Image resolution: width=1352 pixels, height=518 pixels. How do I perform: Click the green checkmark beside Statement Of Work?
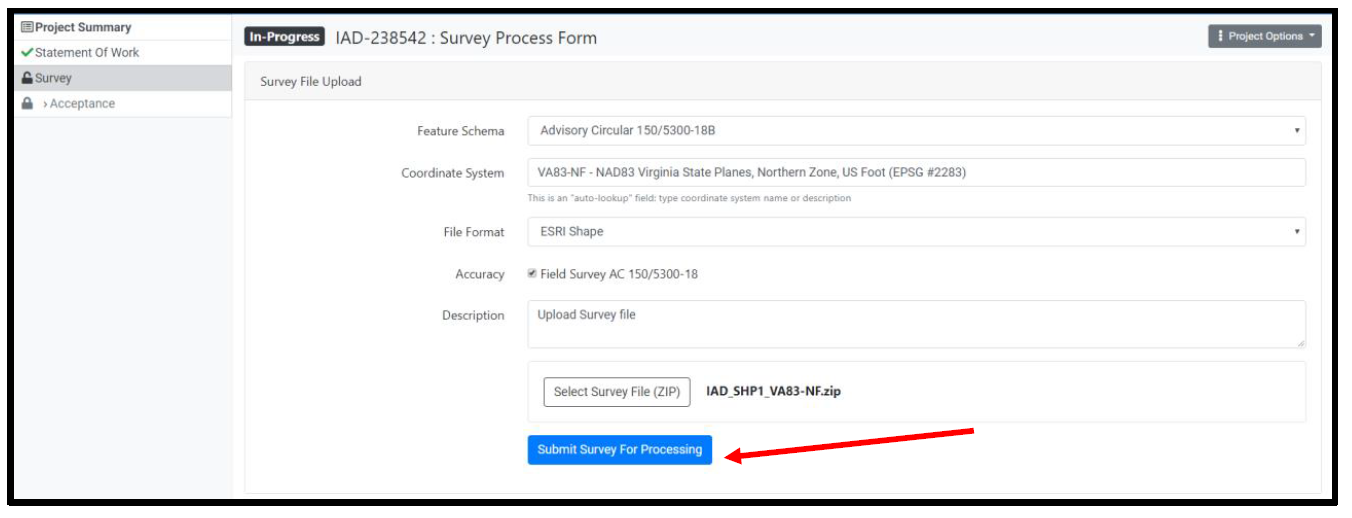tap(27, 53)
